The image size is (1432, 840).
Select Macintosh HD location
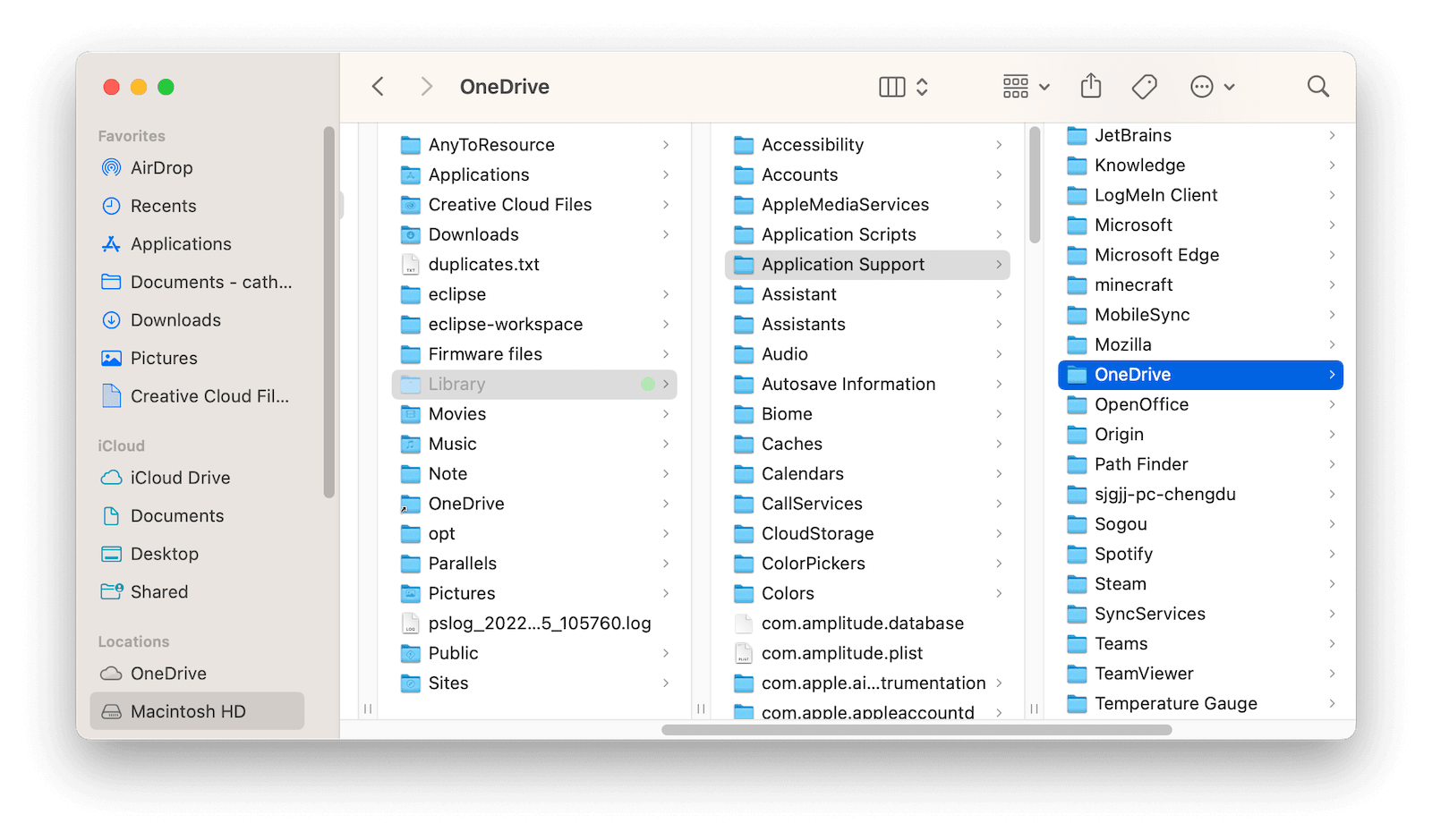197,711
